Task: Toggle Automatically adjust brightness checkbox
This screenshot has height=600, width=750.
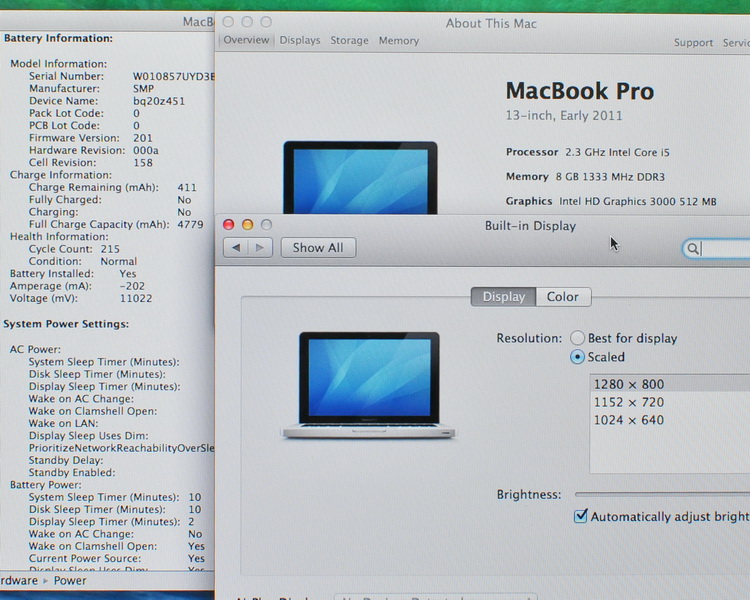Action: pyautogui.click(x=580, y=516)
